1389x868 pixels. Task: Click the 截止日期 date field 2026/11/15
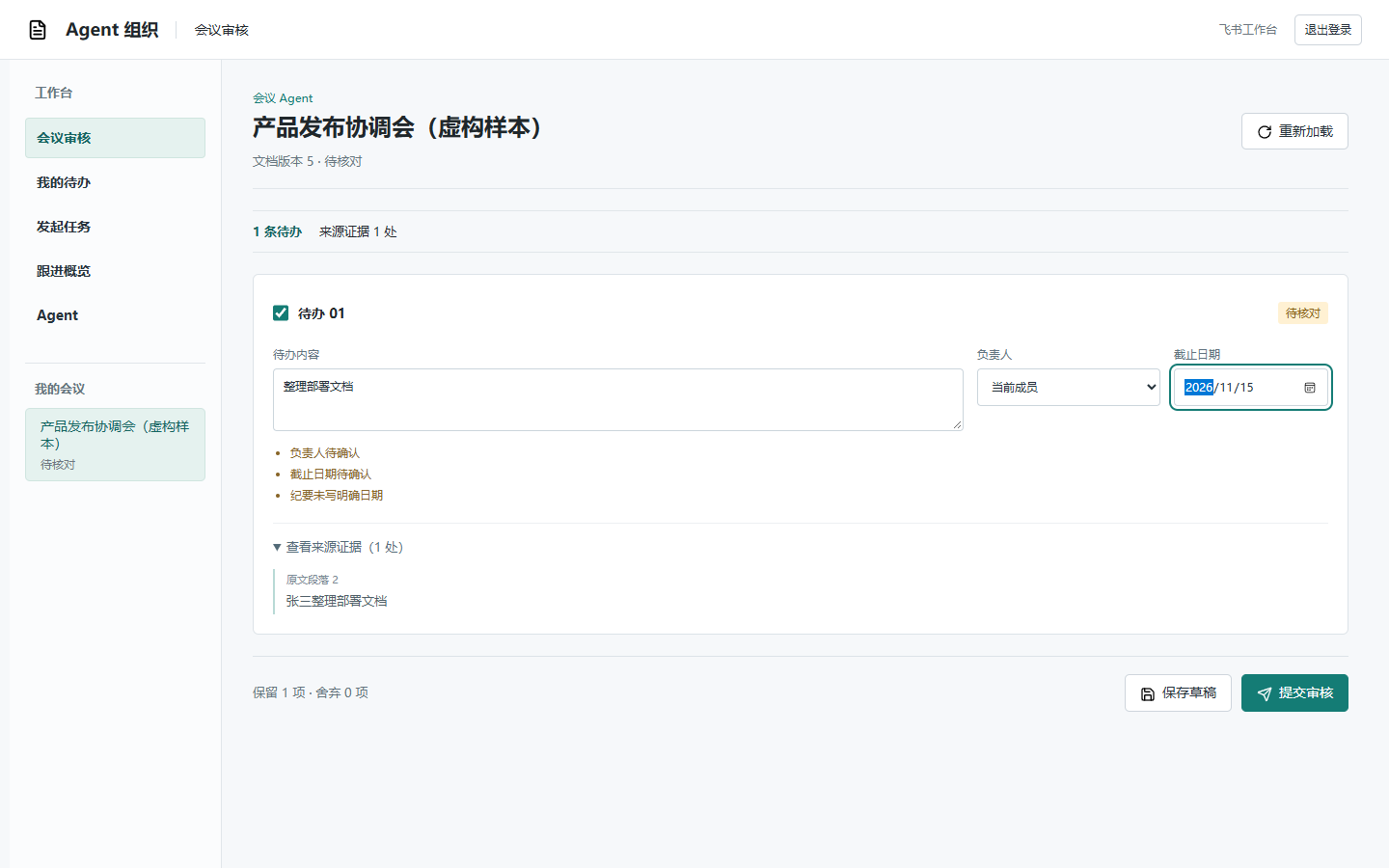pos(1251,388)
